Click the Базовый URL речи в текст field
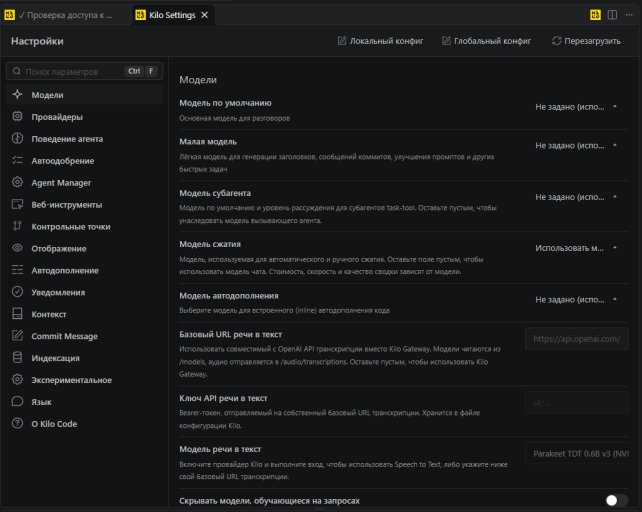 tap(576, 338)
